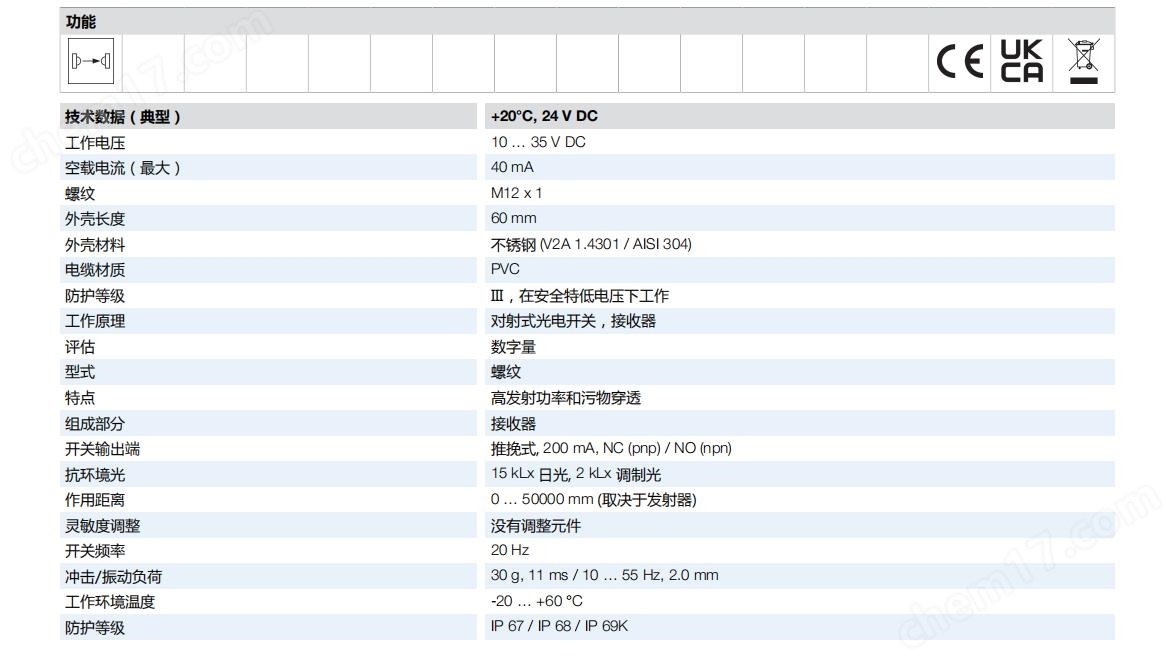Screen dimensions: 1174x660
Task: Click the 型式 label
Action: coord(80,372)
